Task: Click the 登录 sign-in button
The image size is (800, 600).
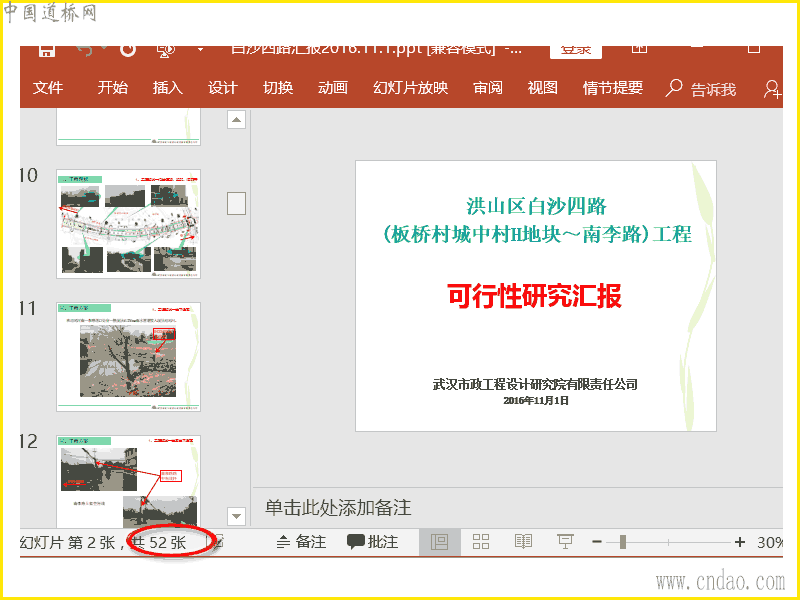Action: pyautogui.click(x=576, y=52)
